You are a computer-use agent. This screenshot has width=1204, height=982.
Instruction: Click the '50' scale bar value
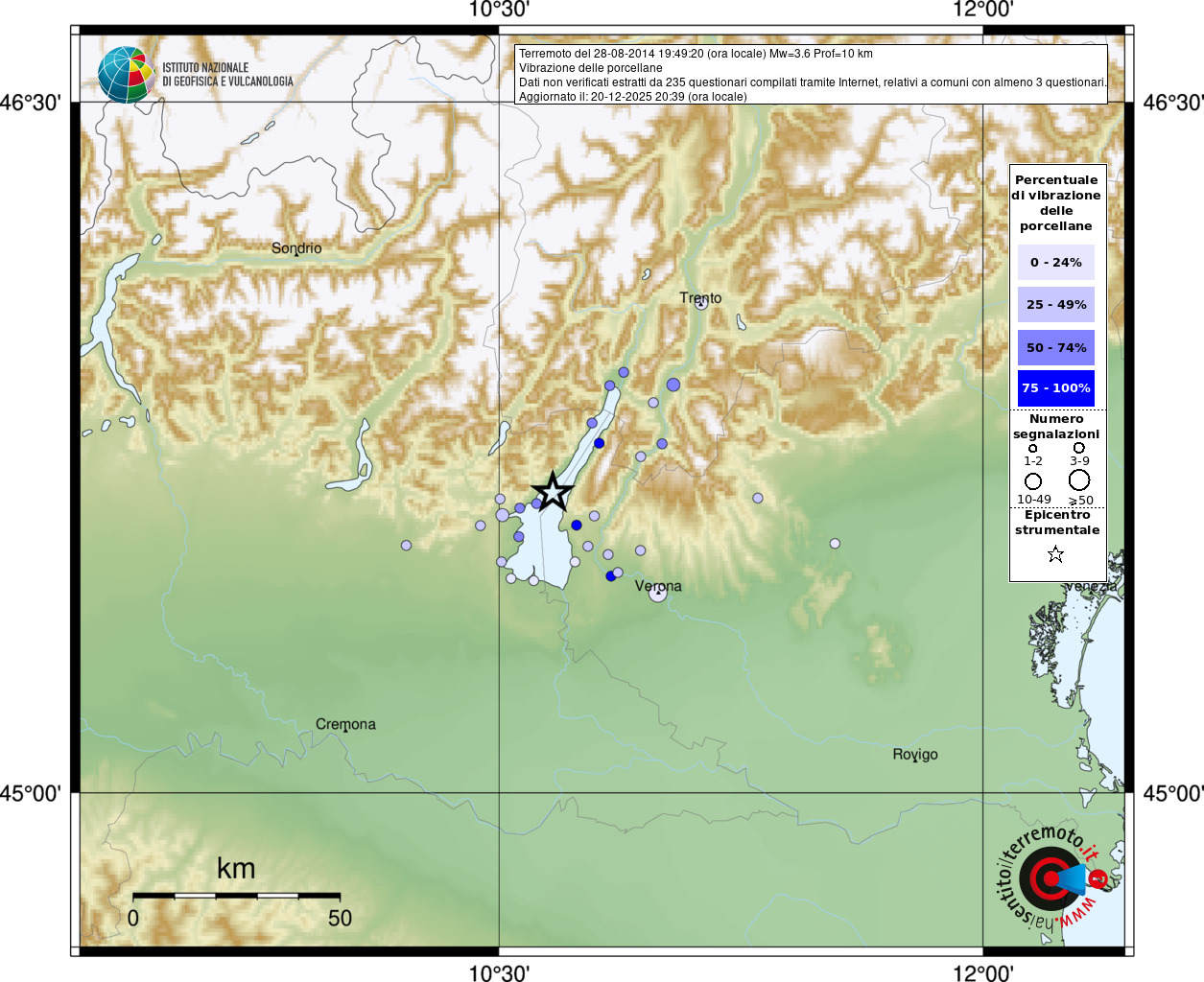click(340, 919)
